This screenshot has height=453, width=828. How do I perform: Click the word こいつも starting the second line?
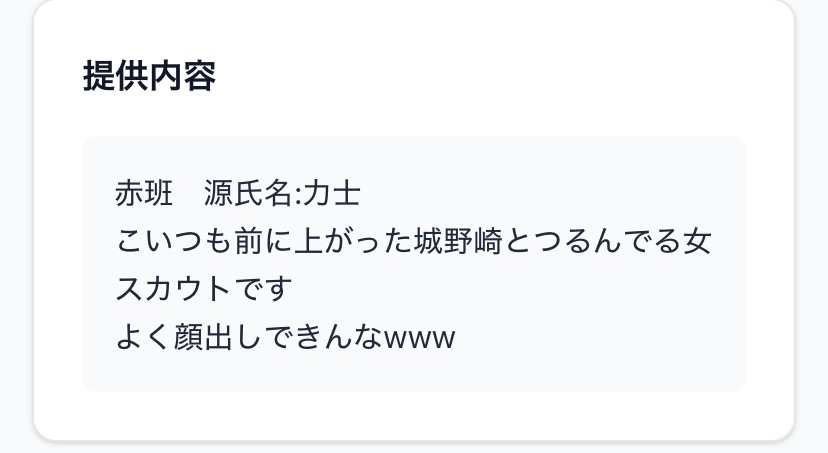click(x=174, y=241)
